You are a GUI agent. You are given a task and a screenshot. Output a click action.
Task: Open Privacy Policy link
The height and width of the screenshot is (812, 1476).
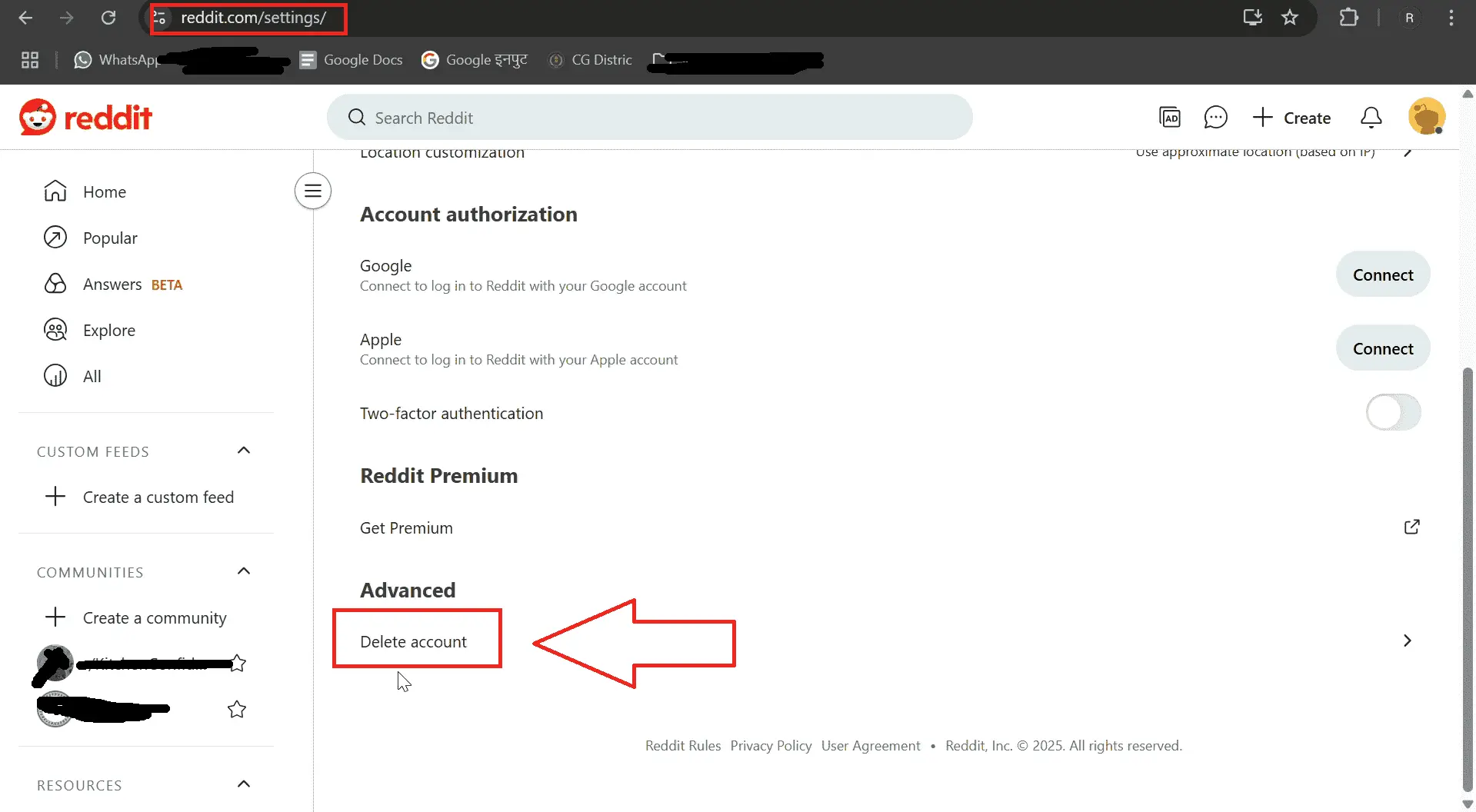[771, 745]
